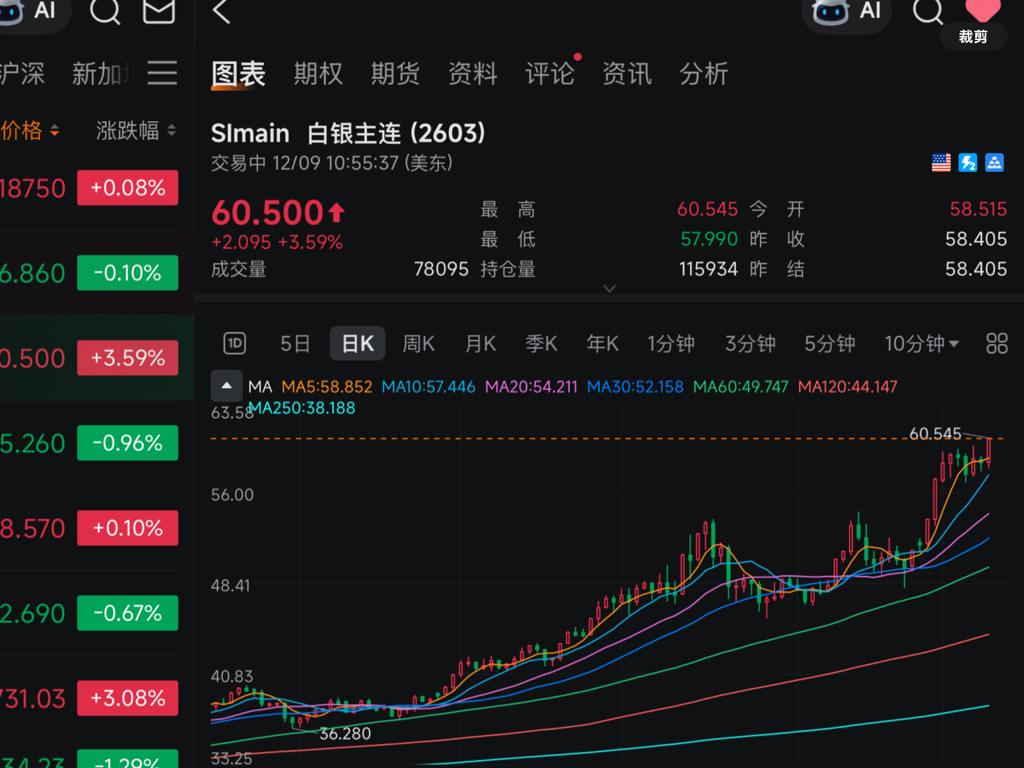Viewport: 1024px width, 768px height.
Task: Open the hamburger menu in left panel
Action: [x=162, y=72]
